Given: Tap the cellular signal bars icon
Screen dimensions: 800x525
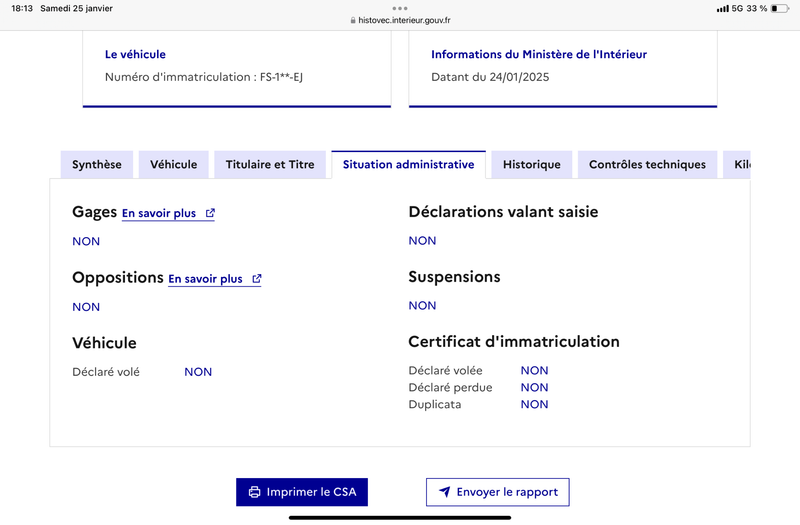Looking at the screenshot, I should coord(722,9).
